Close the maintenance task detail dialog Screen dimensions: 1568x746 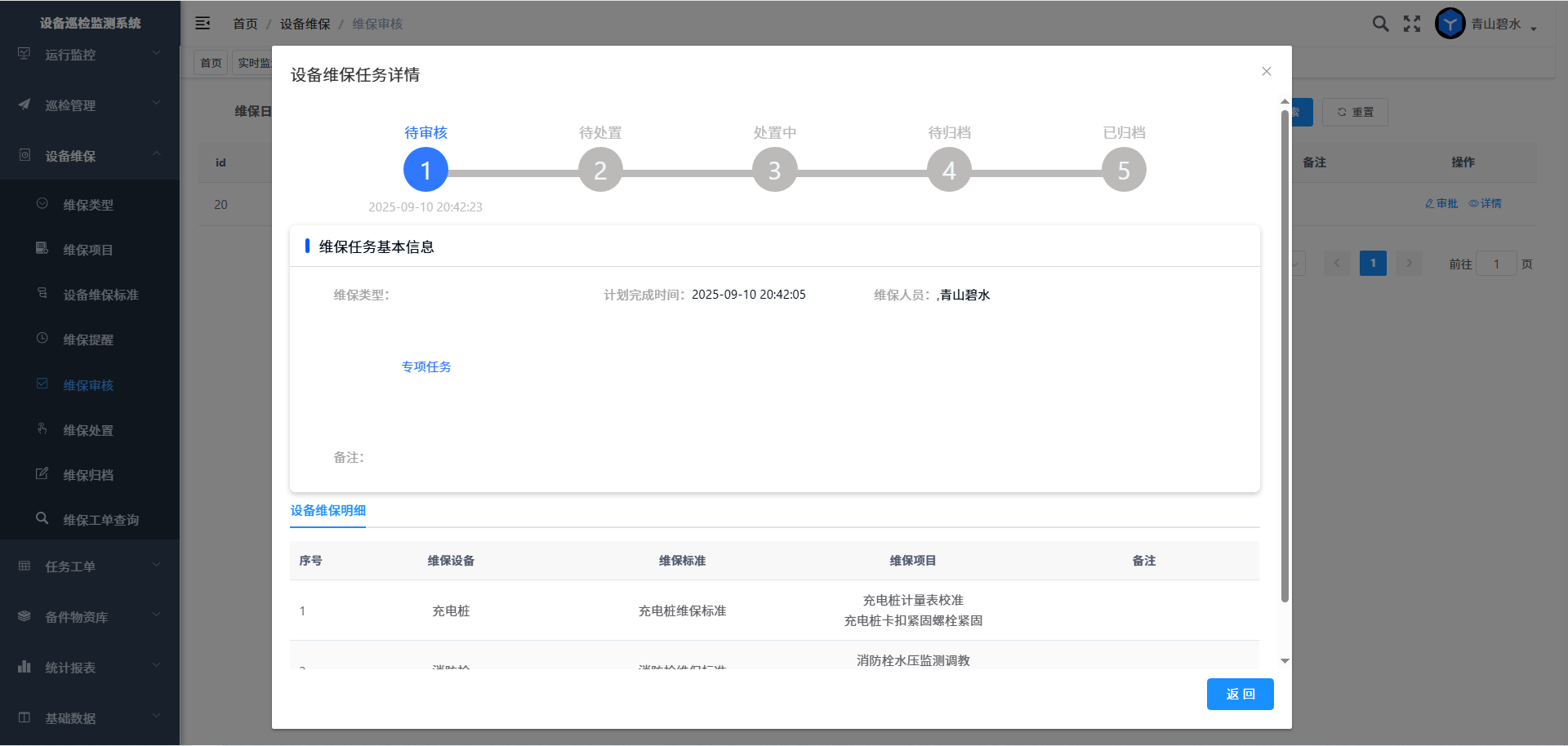1266,72
